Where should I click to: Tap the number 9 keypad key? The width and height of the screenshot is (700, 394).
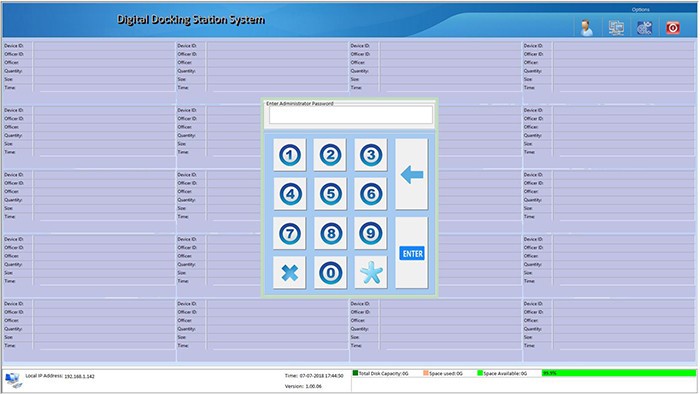pyautogui.click(x=371, y=233)
